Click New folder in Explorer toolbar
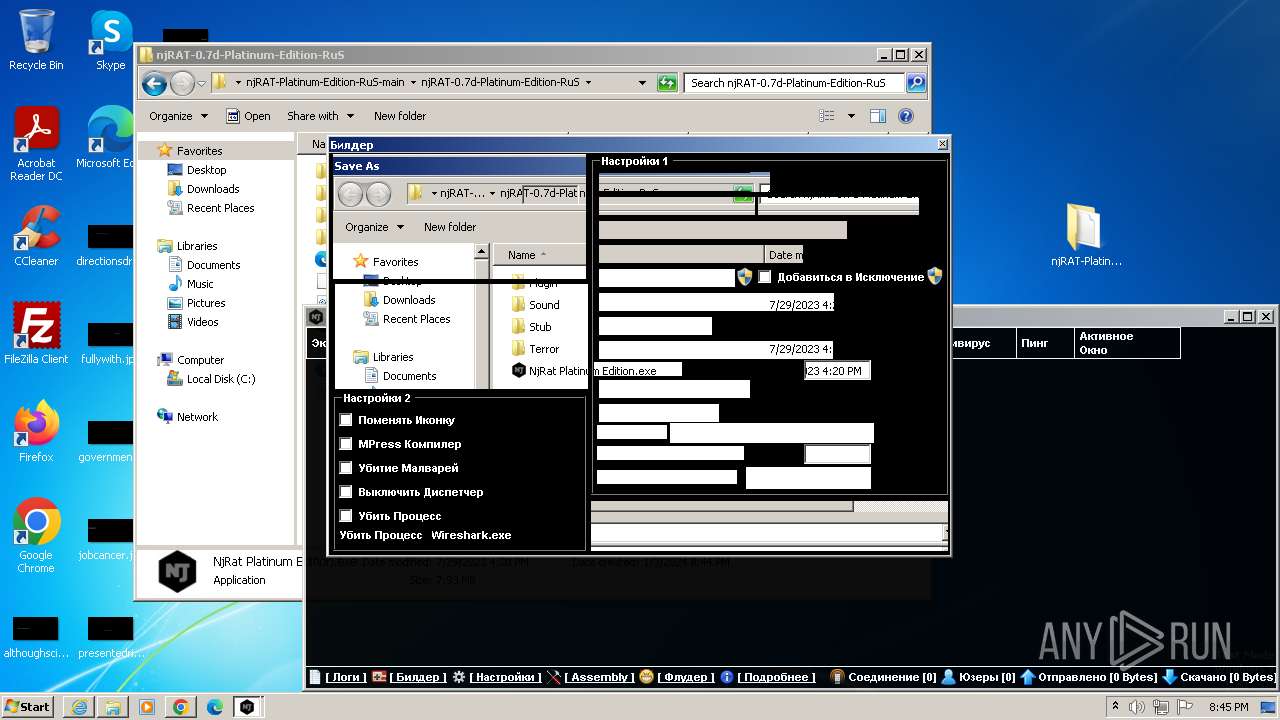1280x720 pixels. point(400,116)
